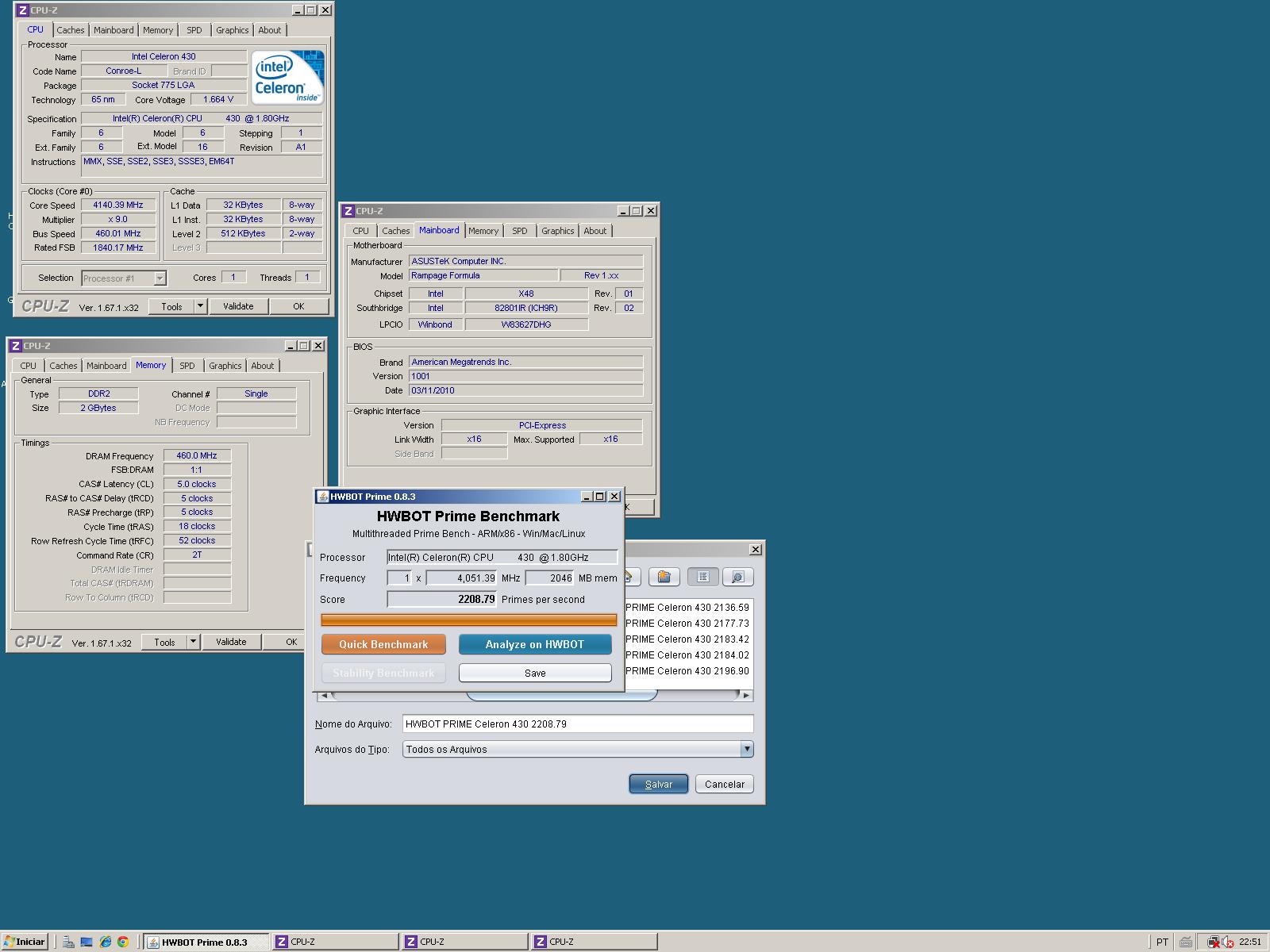Activate the second CPU-Z taskbar button
The height and width of the screenshot is (952, 1270).
(x=464, y=942)
